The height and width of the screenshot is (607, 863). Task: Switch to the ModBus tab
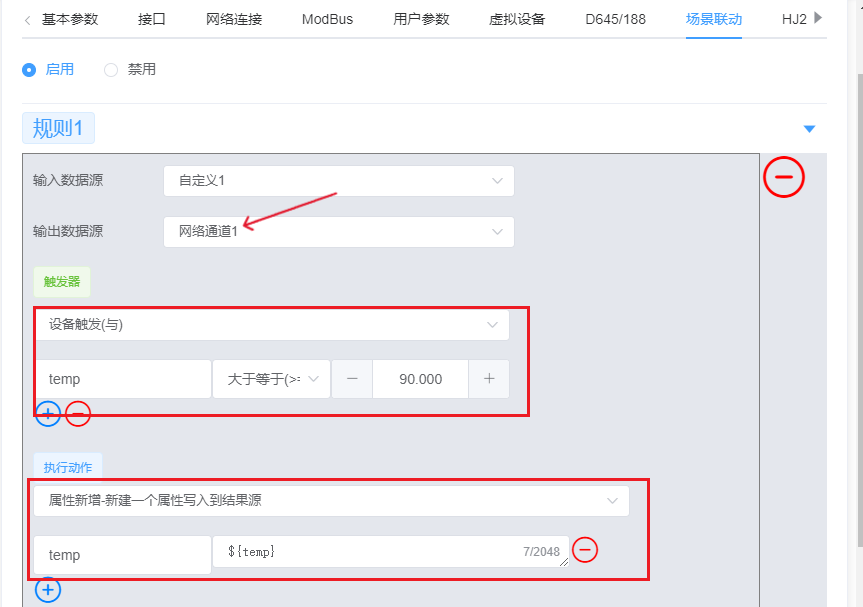point(327,19)
